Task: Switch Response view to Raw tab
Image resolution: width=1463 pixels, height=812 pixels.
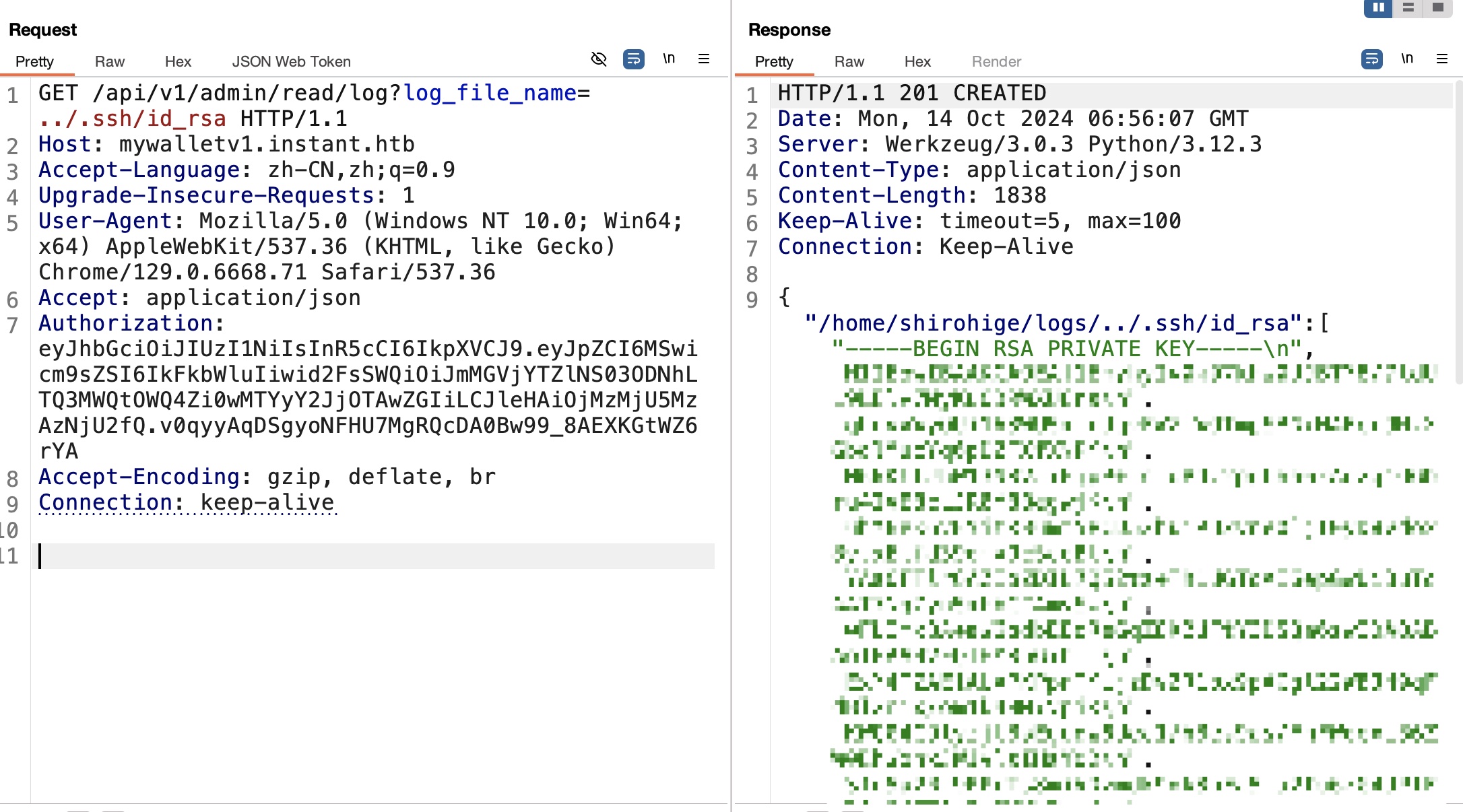Action: (x=849, y=62)
